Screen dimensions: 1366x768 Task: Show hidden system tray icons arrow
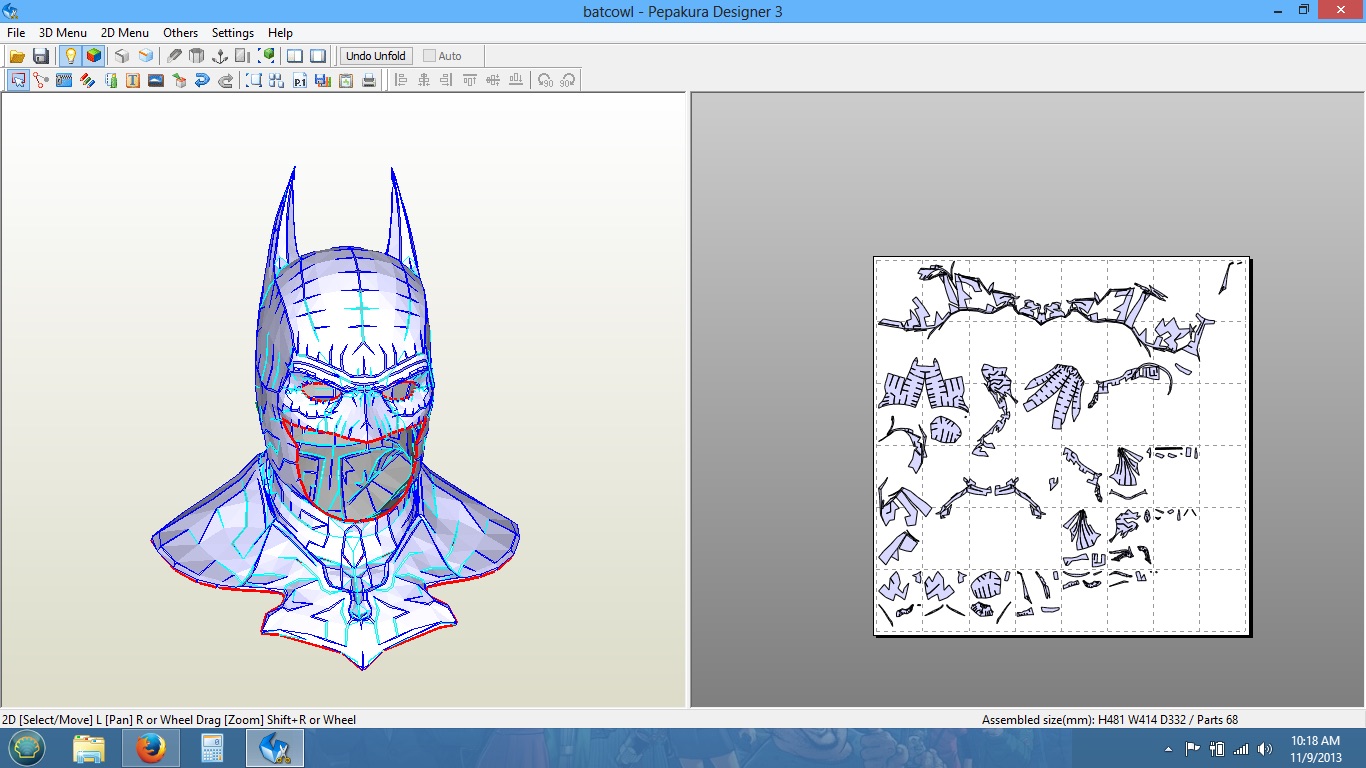point(1168,749)
